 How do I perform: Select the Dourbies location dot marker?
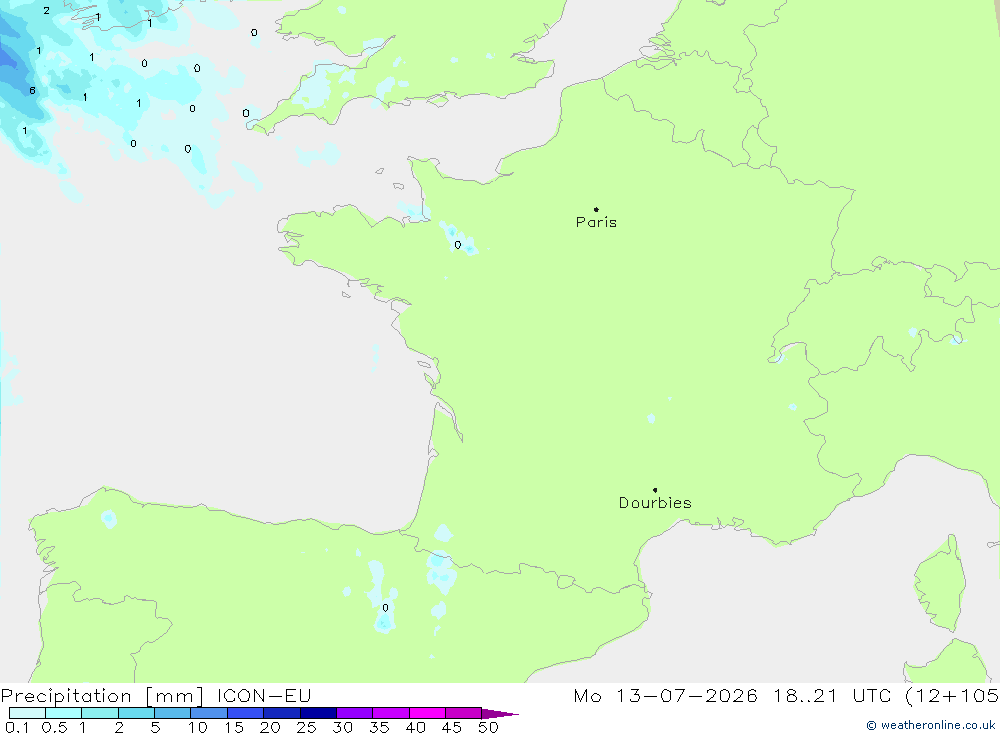coord(655,490)
